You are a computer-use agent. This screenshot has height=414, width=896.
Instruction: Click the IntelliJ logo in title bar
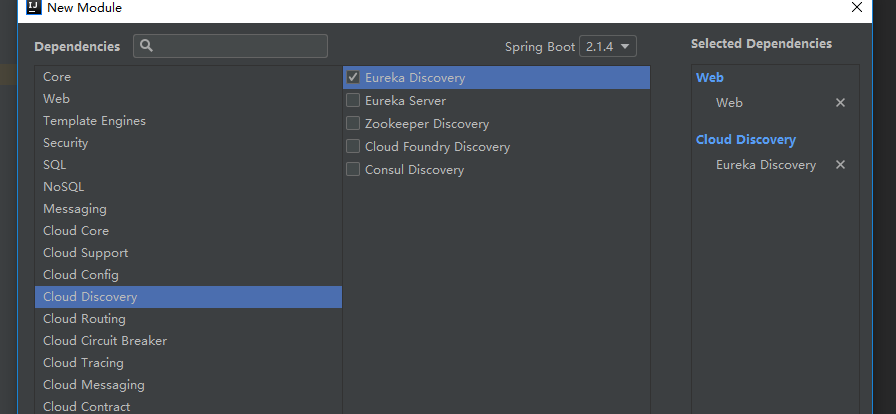click(x=34, y=7)
